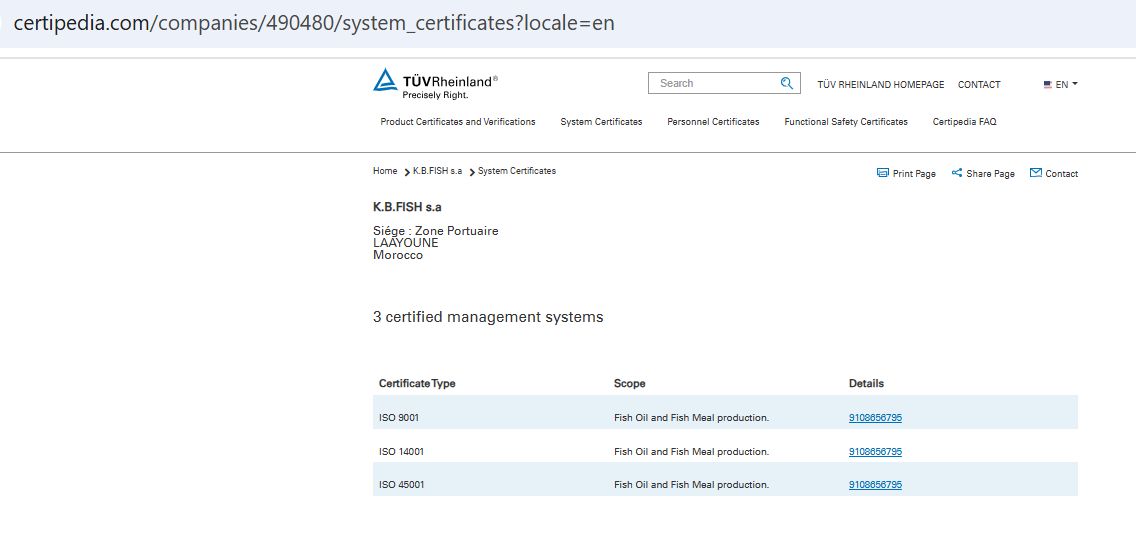This screenshot has width=1136, height=558.
Task: Click the TÜV Rheinland logo
Action: point(435,84)
